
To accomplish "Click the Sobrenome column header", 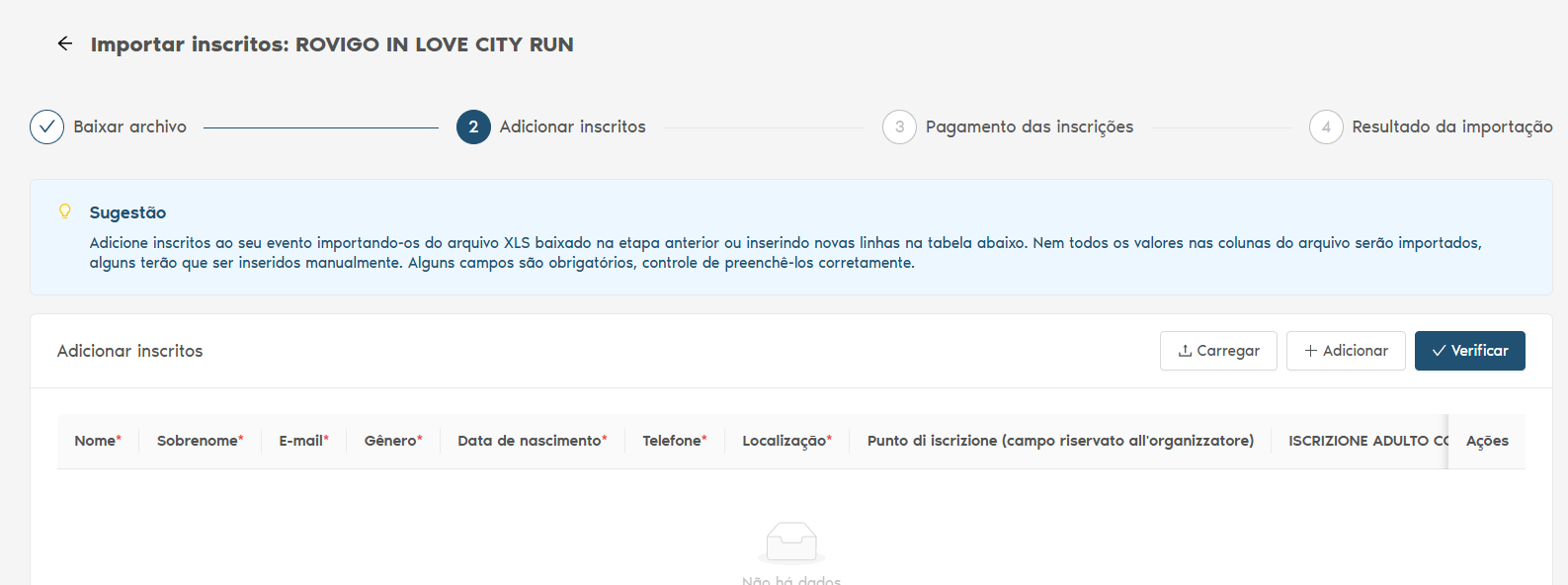I will 199,441.
